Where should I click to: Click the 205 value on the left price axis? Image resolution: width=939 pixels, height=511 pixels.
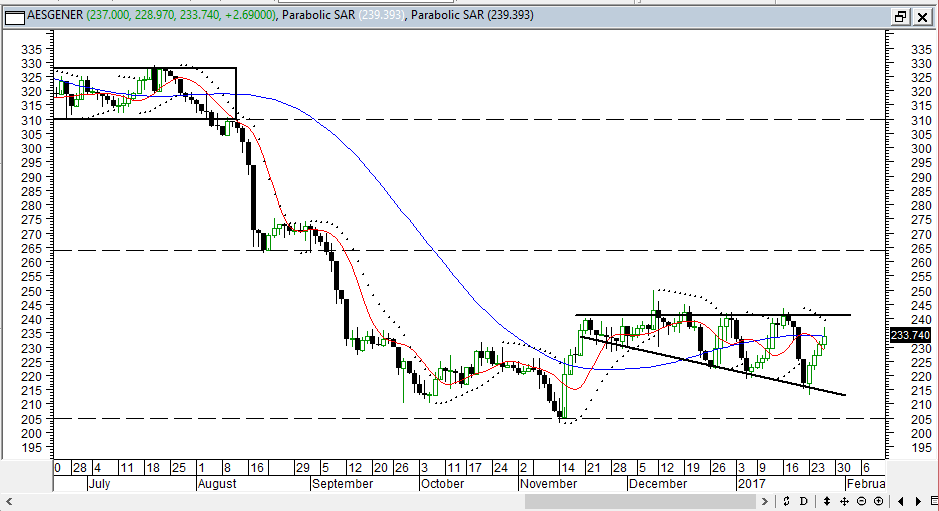point(32,419)
